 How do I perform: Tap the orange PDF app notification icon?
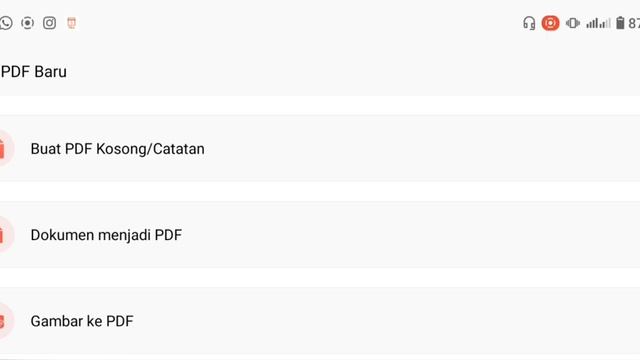(71, 23)
